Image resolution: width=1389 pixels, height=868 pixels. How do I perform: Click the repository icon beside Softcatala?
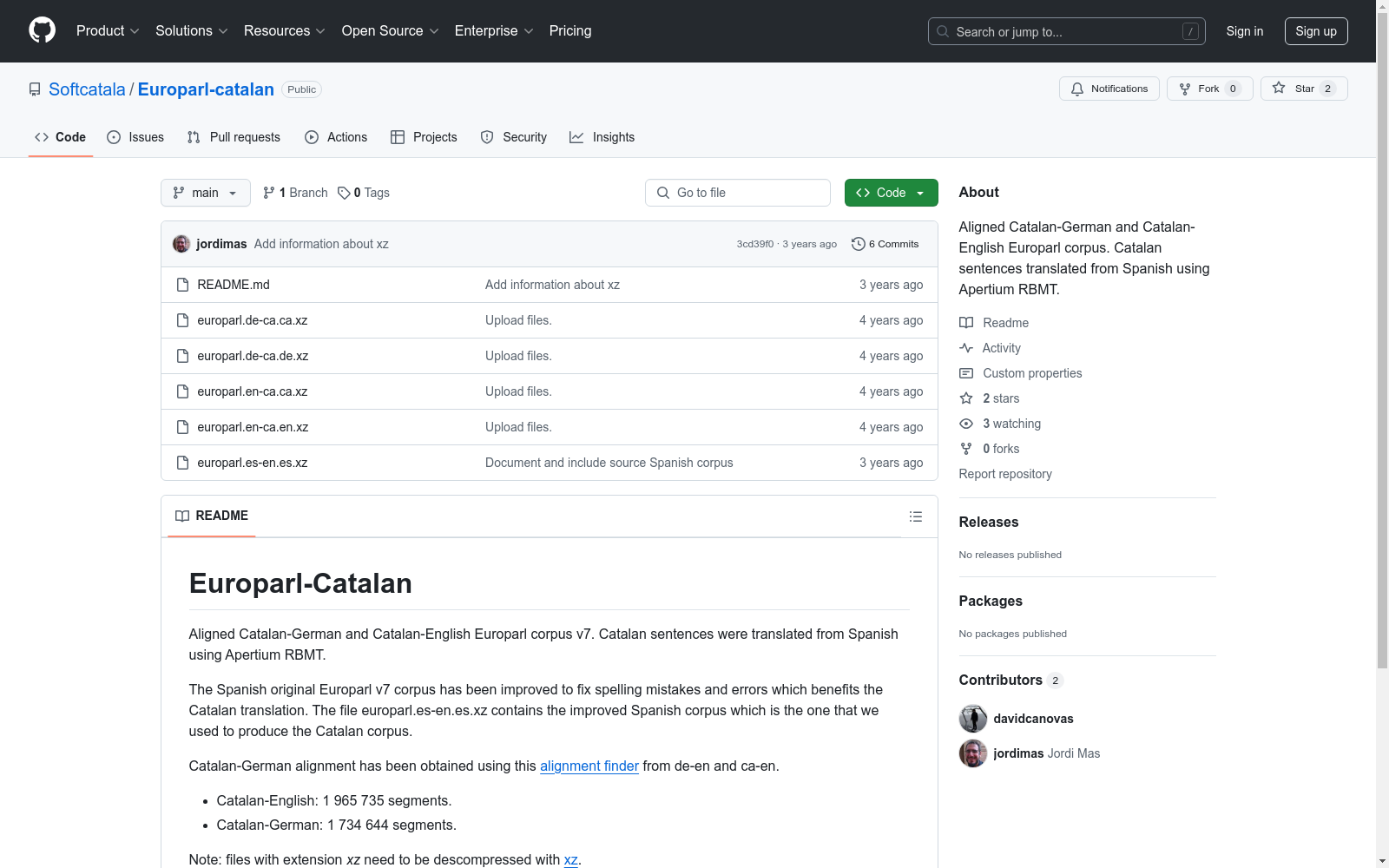point(35,89)
